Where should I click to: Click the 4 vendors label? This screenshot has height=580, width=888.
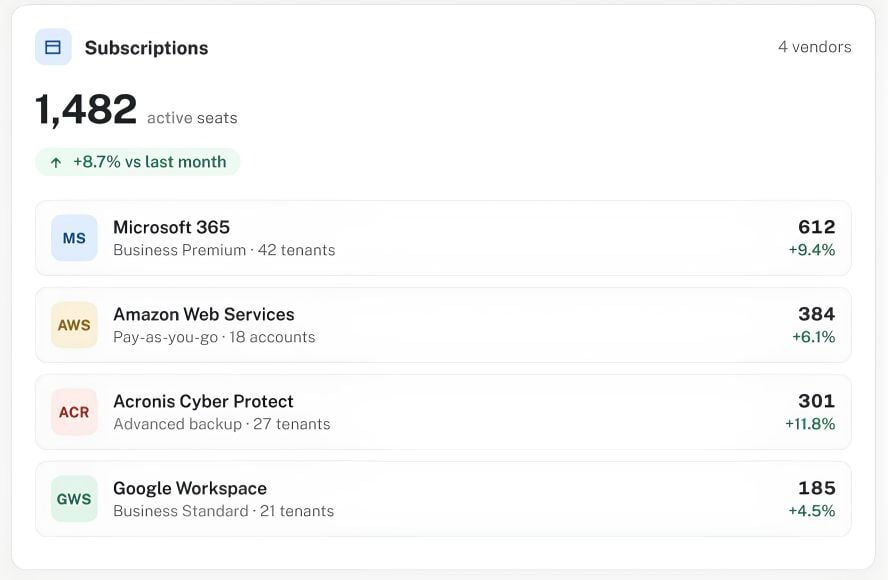click(814, 47)
